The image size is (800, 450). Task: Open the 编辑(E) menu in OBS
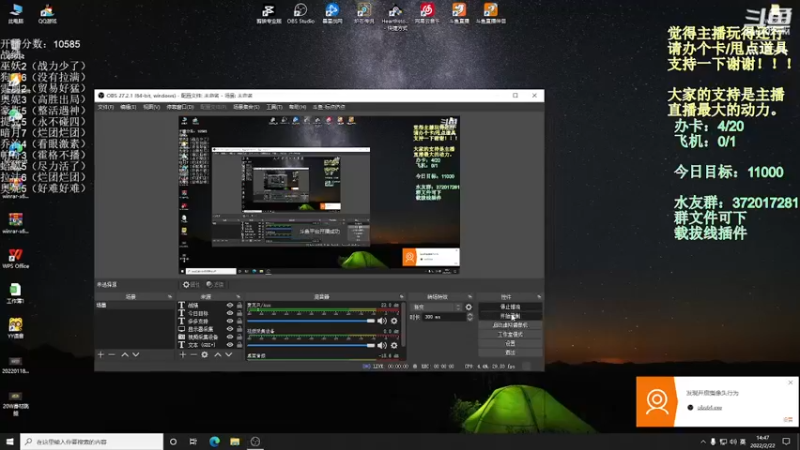pyautogui.click(x=128, y=107)
